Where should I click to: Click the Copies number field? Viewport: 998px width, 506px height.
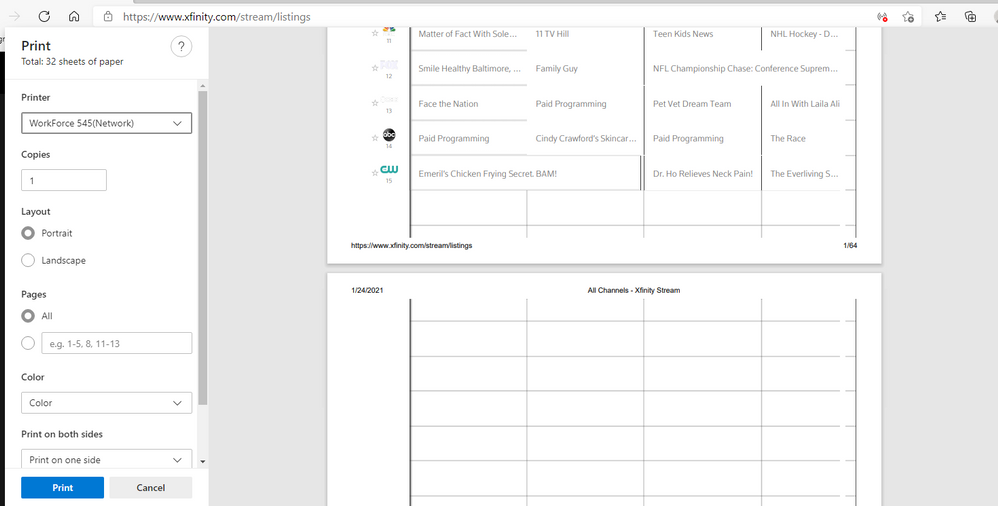click(64, 181)
